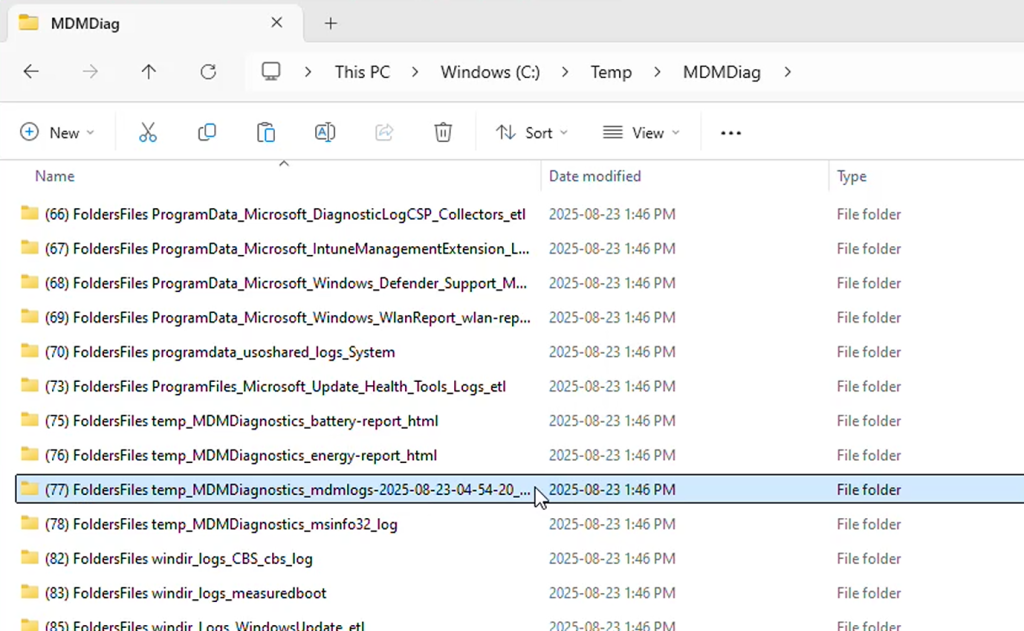Click the Cut scissors icon

point(148,132)
